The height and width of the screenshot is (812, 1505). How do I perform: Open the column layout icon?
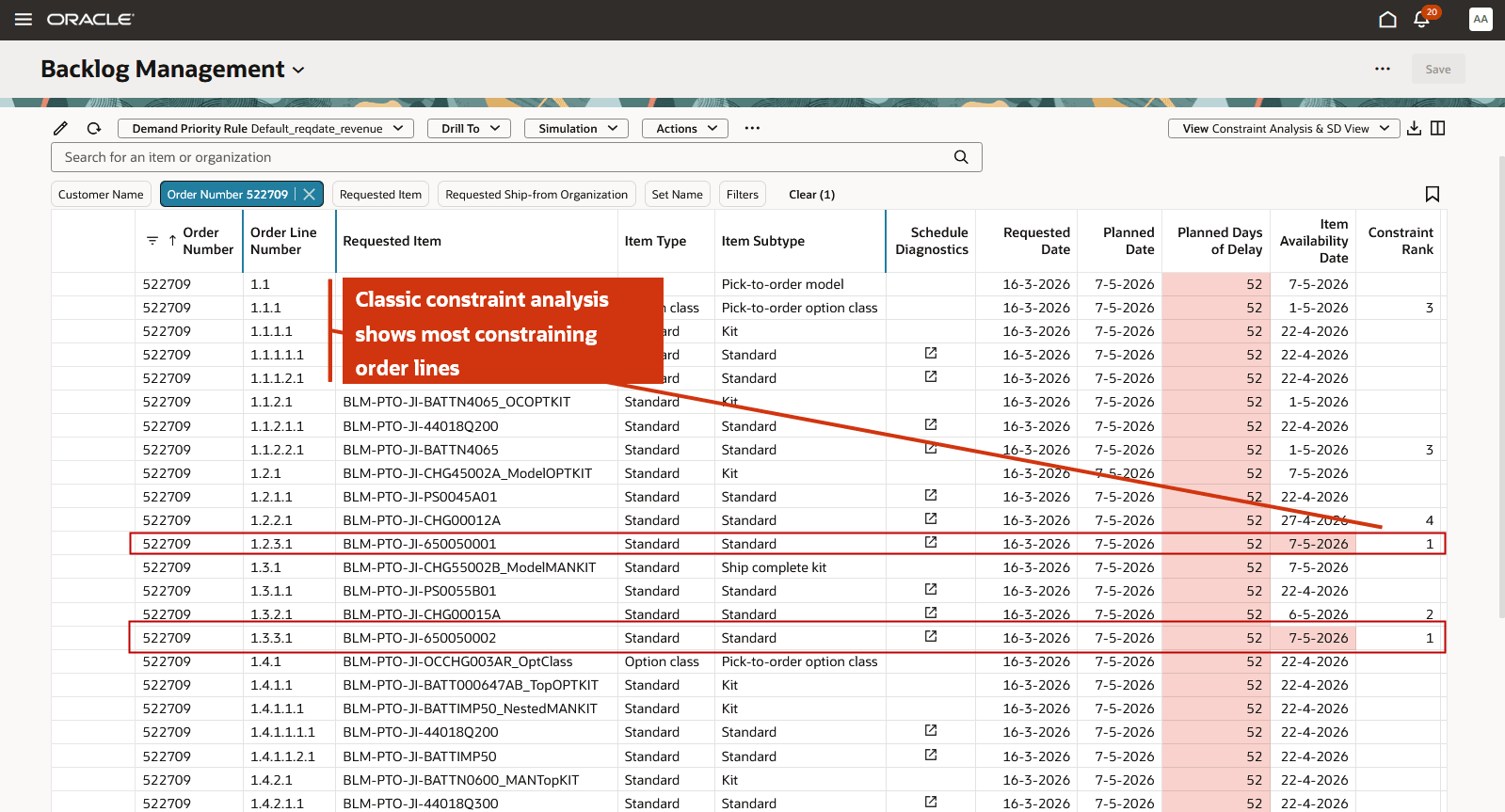pos(1437,128)
